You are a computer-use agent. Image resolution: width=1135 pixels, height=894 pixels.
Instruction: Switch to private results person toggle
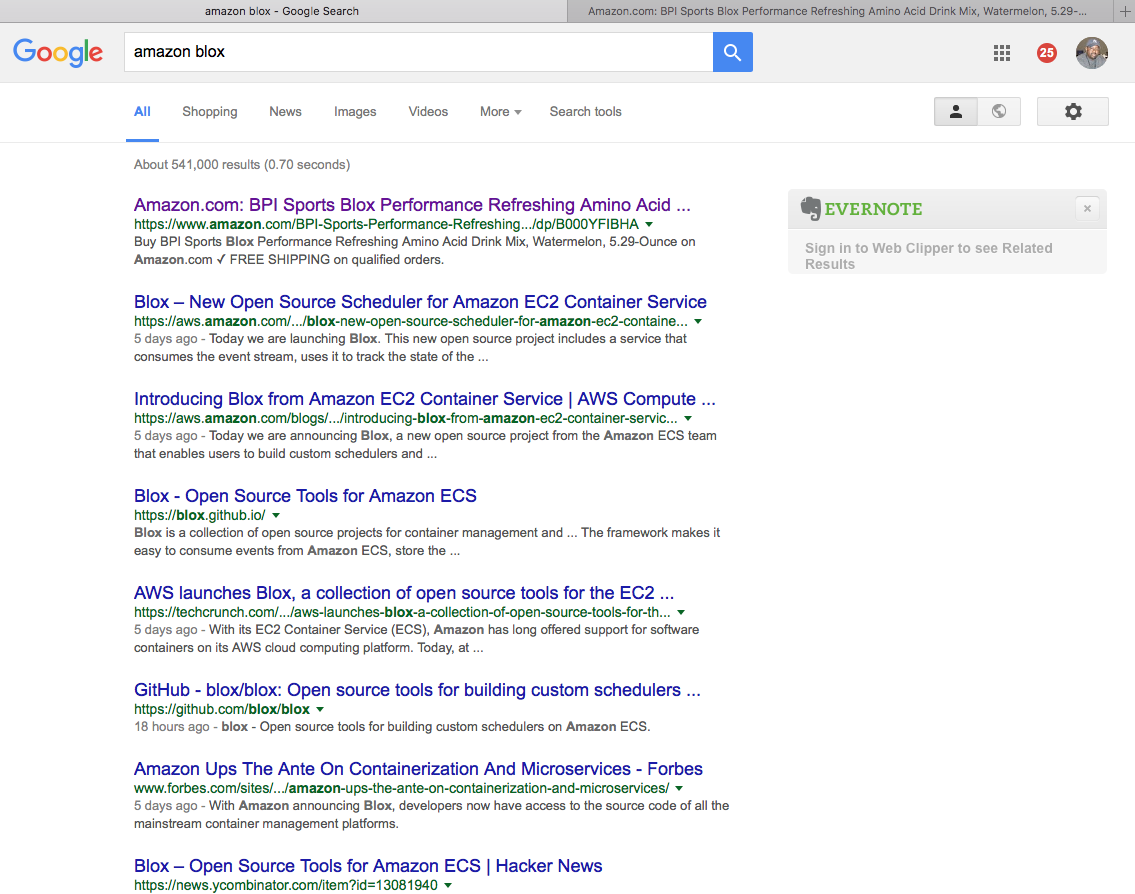[955, 112]
